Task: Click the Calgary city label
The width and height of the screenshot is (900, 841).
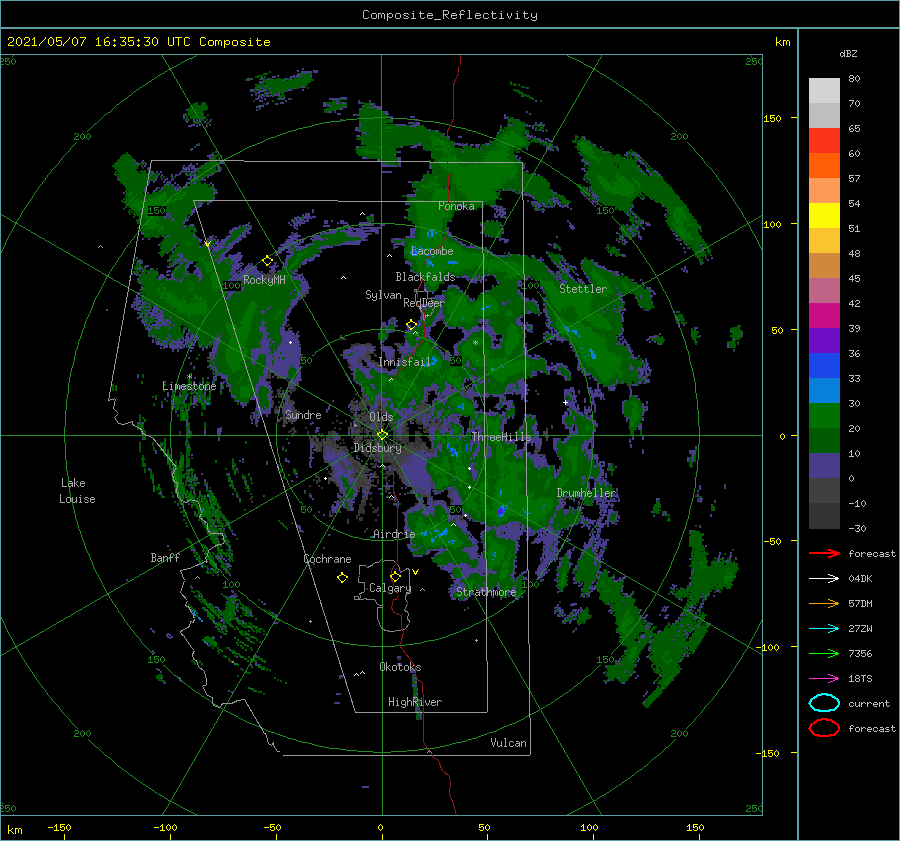Action: [x=390, y=588]
